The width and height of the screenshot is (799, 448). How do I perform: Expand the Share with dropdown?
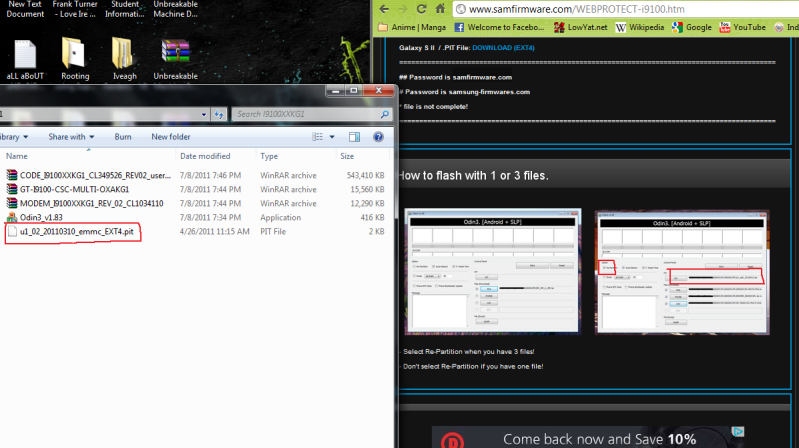click(x=71, y=137)
